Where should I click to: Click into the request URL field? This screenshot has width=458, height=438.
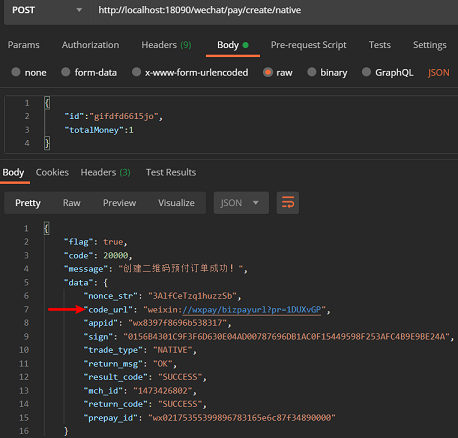[x=273, y=10]
